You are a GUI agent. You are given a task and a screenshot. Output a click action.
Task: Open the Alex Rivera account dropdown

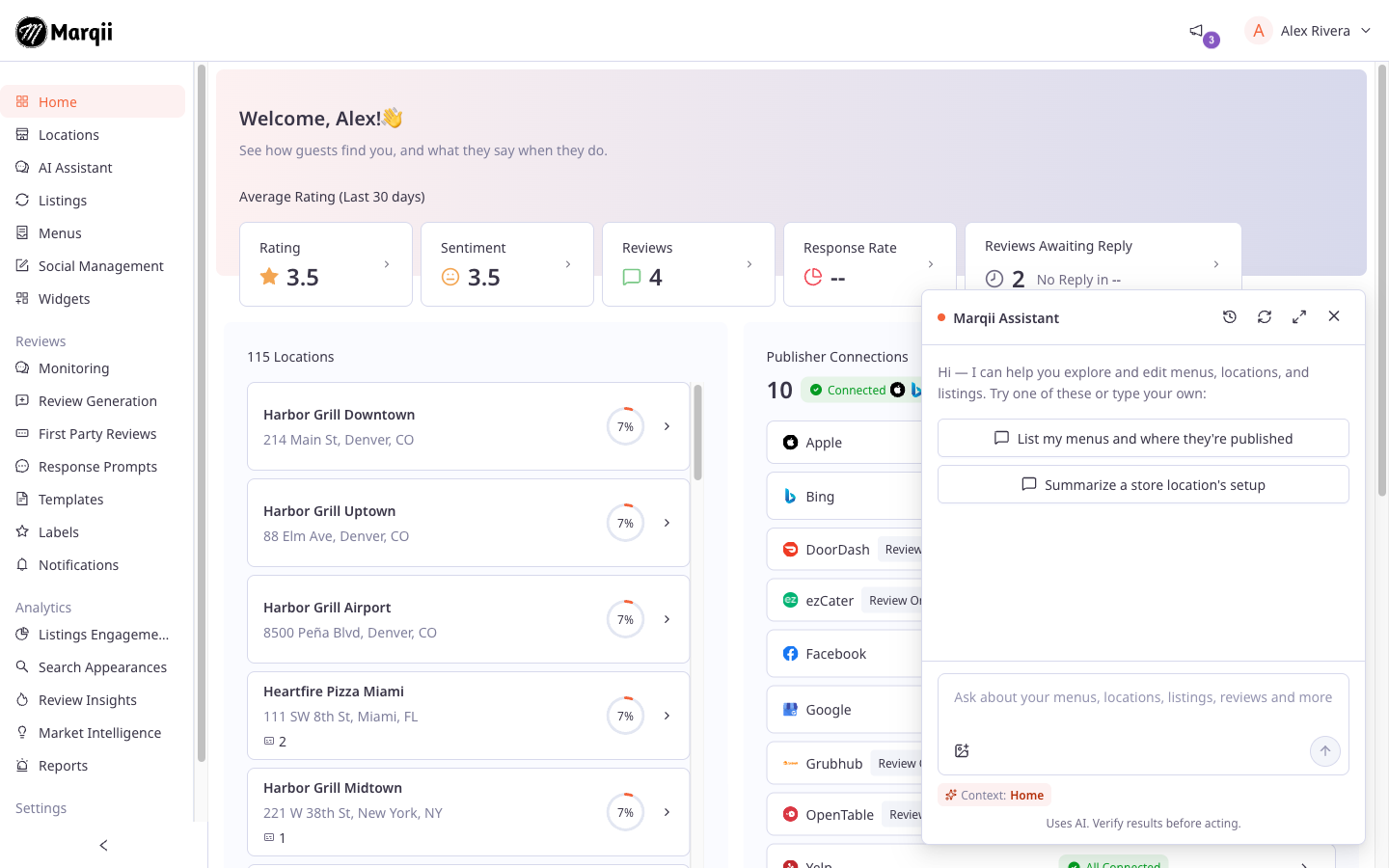pos(1309,31)
